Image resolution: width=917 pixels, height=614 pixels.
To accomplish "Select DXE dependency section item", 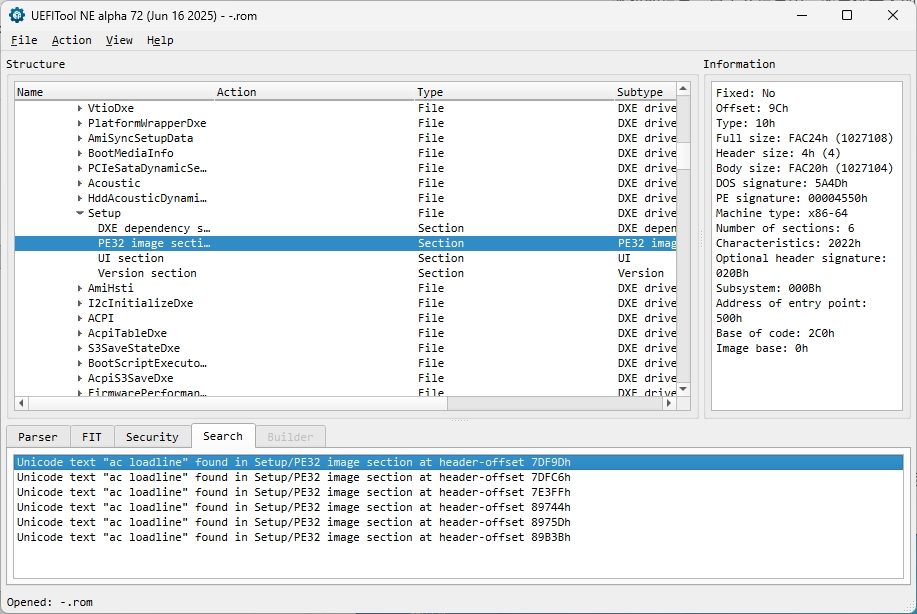I will (x=153, y=228).
